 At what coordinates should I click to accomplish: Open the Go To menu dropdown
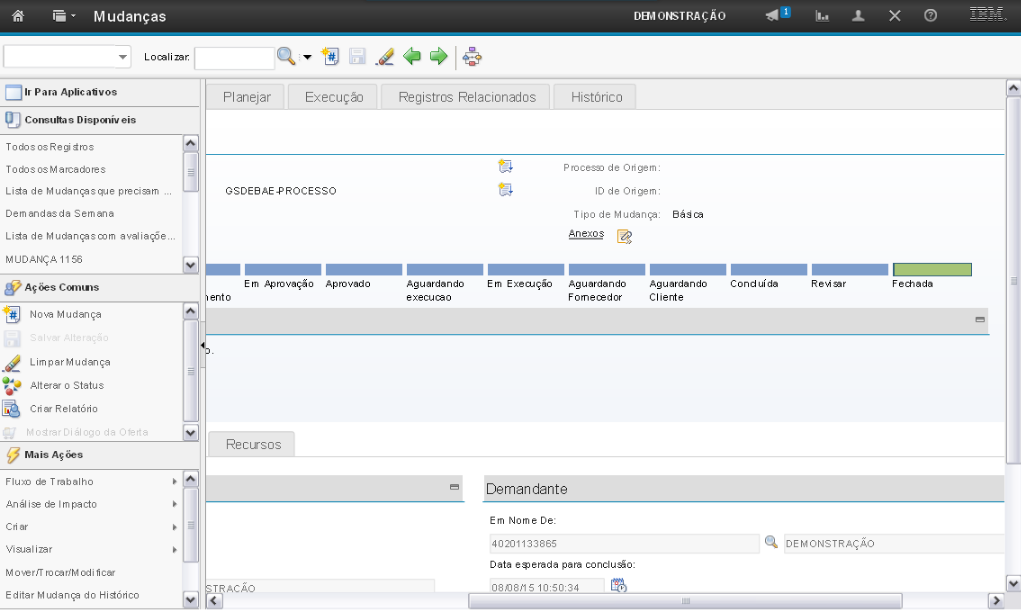(x=64, y=17)
